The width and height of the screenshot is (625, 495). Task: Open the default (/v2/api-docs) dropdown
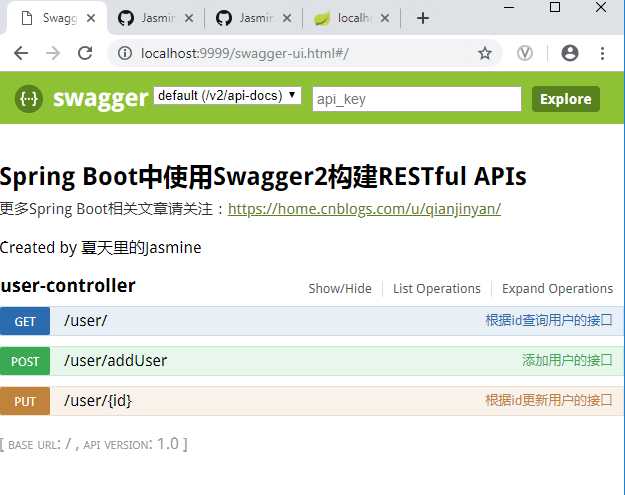(x=227, y=96)
